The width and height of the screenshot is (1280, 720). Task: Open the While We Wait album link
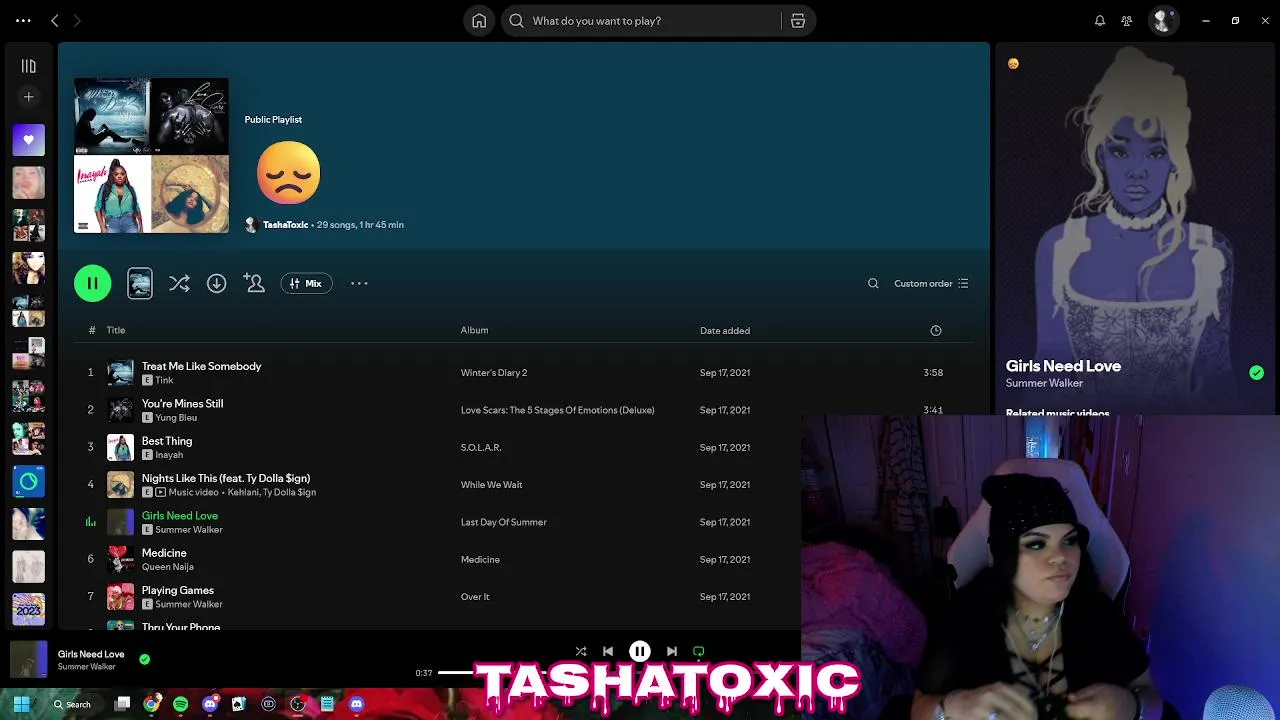pyautogui.click(x=491, y=485)
